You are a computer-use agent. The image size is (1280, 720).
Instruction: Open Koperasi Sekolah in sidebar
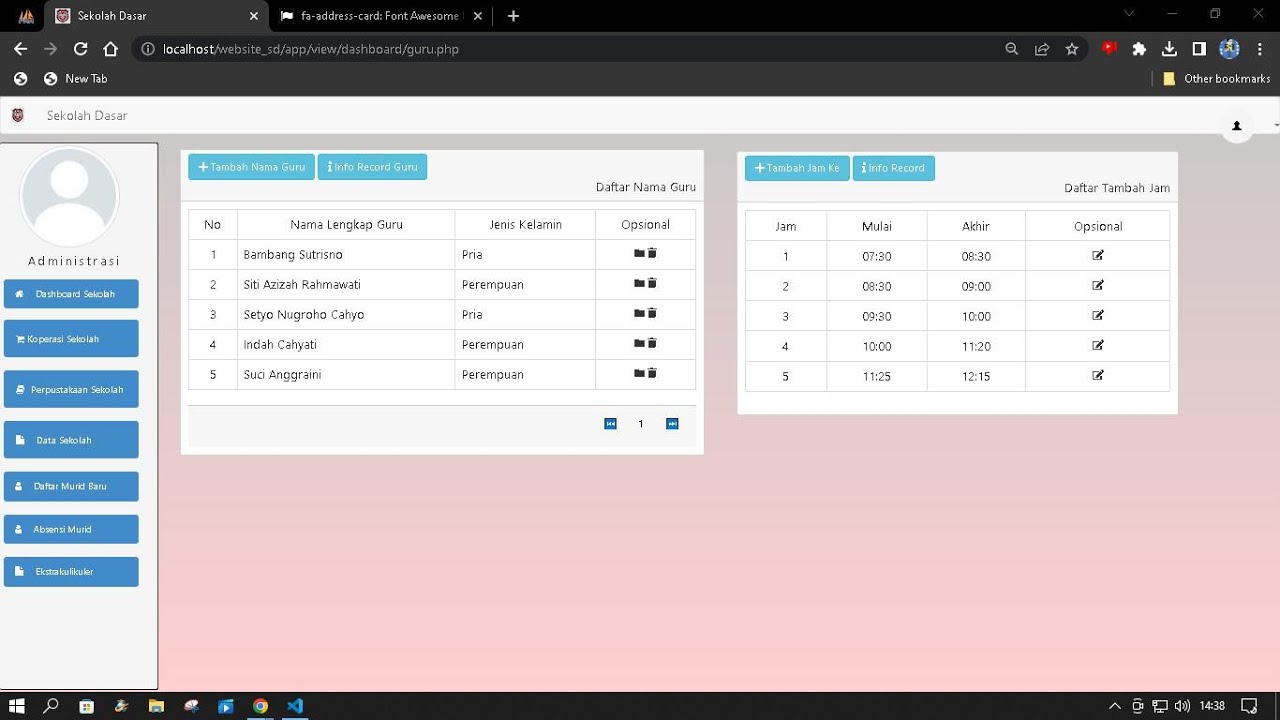71,339
